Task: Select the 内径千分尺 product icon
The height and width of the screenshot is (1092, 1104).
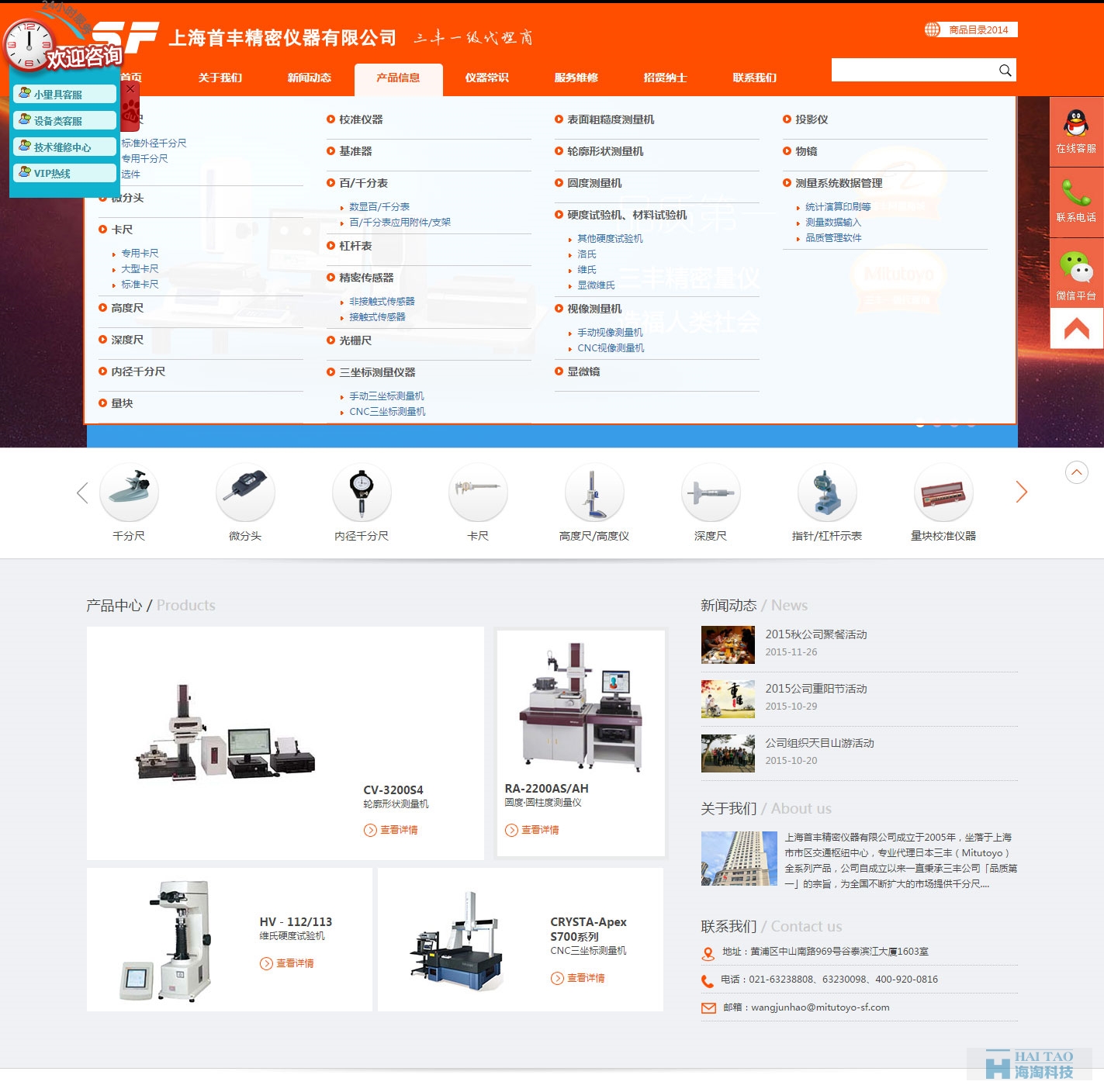Action: [362, 491]
